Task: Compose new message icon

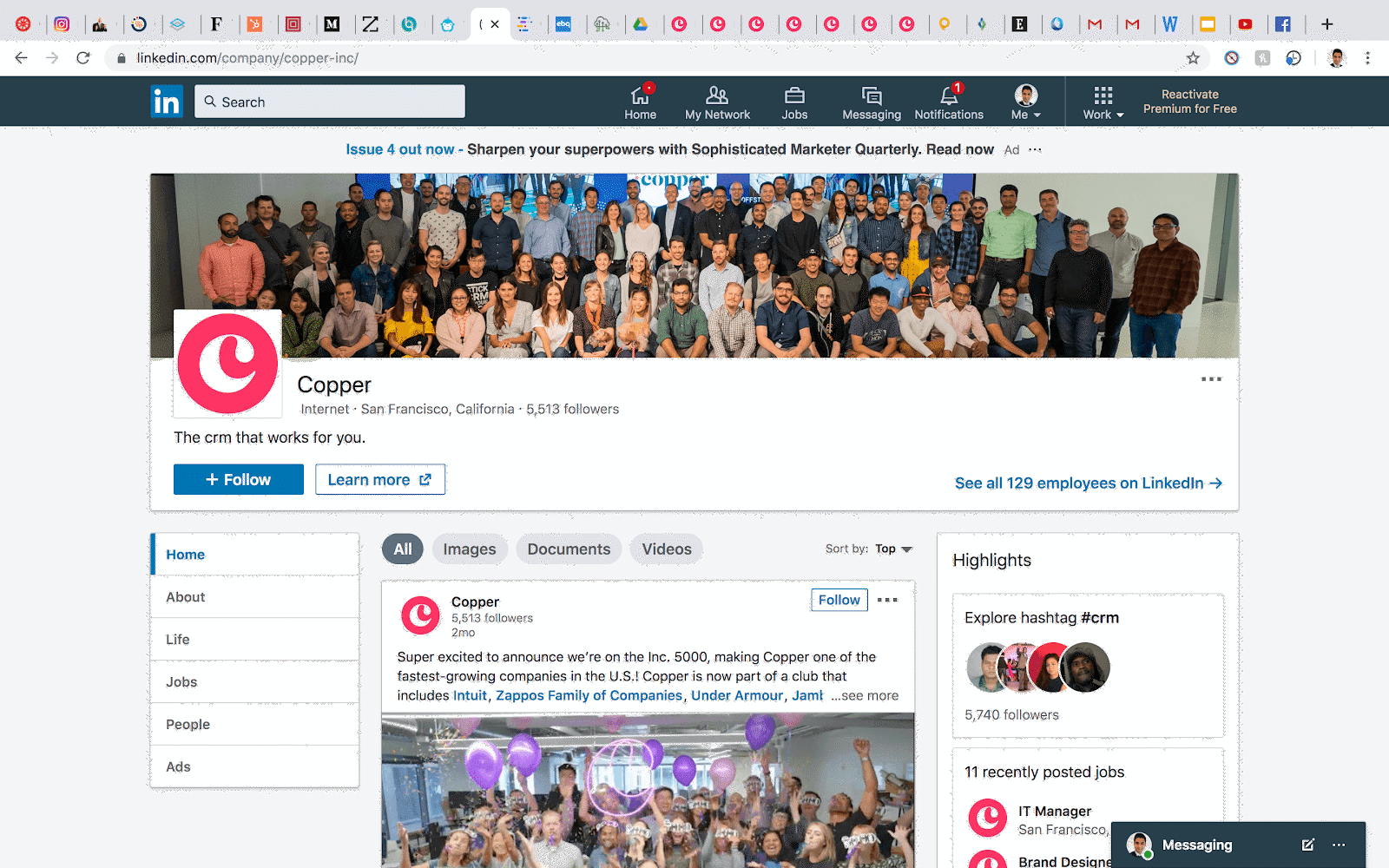Action: [x=1307, y=845]
